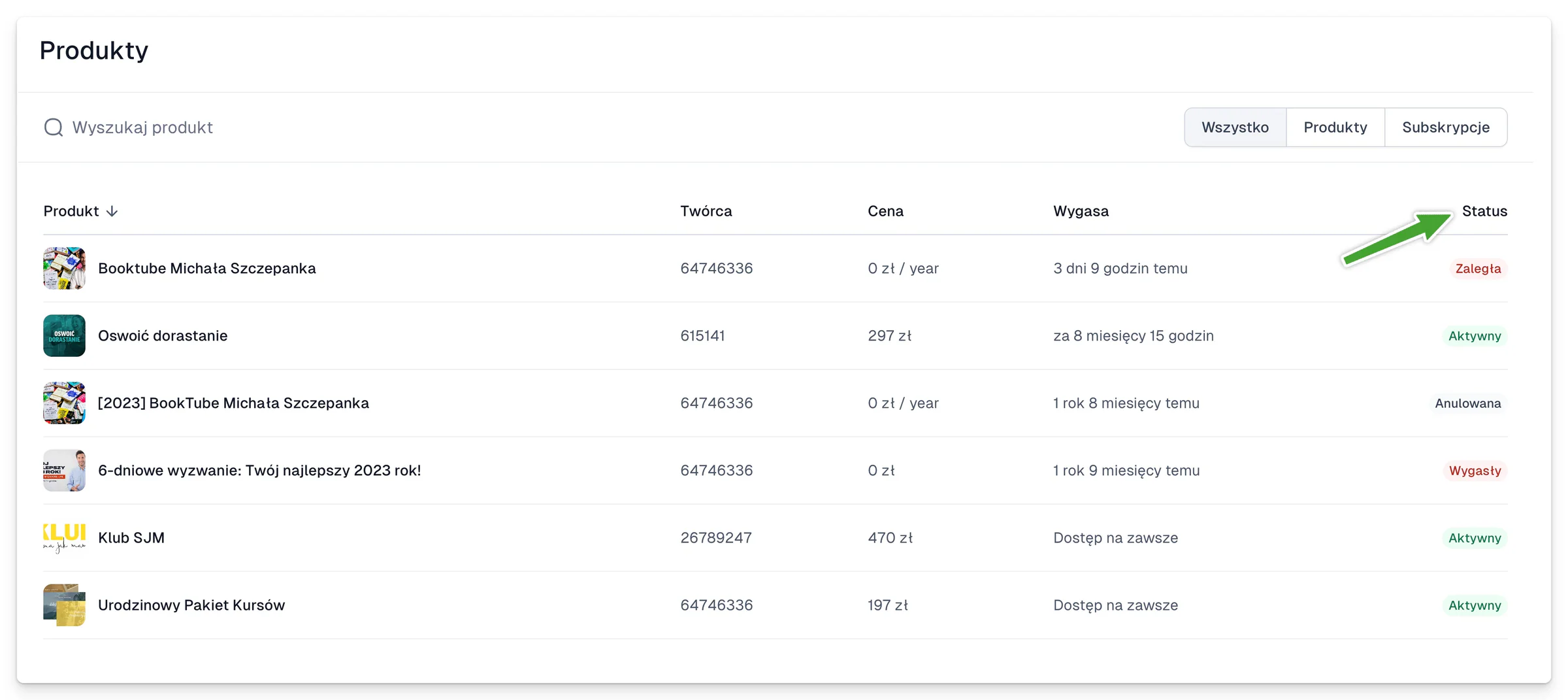Sort by the Produkt column header

(x=71, y=211)
